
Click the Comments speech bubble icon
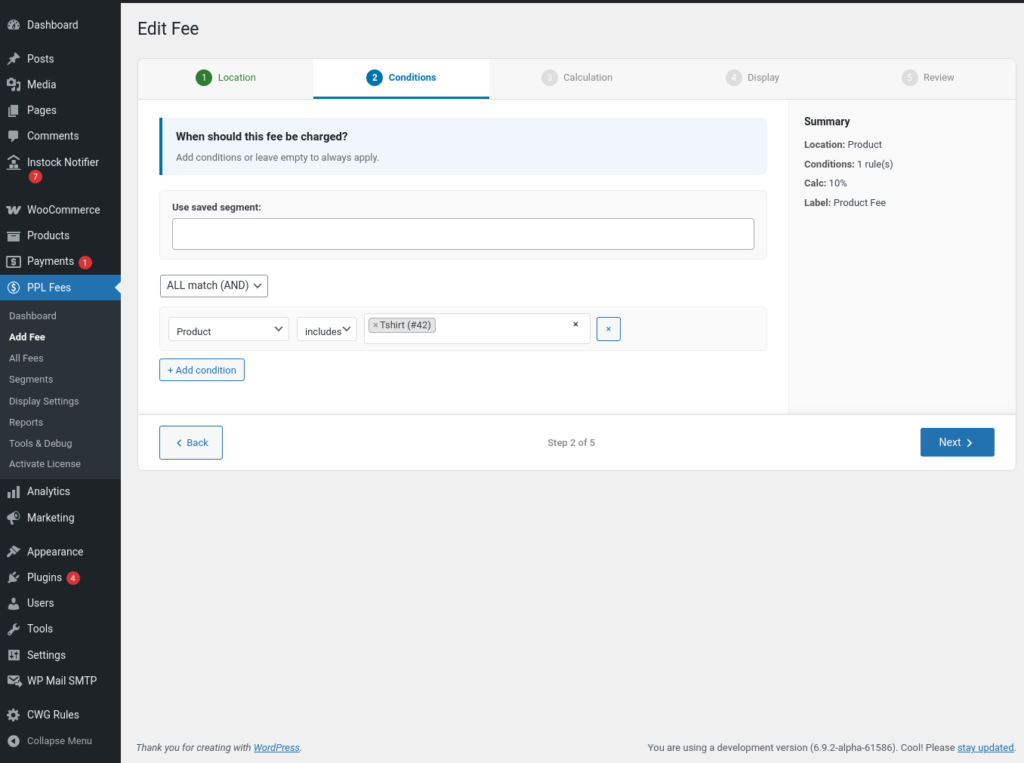pyautogui.click(x=13, y=136)
